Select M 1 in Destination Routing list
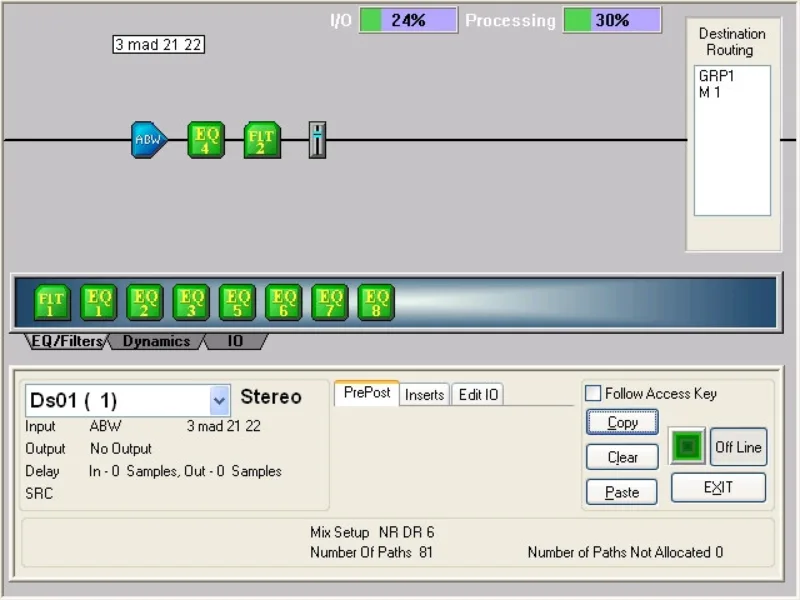800x600 pixels. (710, 92)
